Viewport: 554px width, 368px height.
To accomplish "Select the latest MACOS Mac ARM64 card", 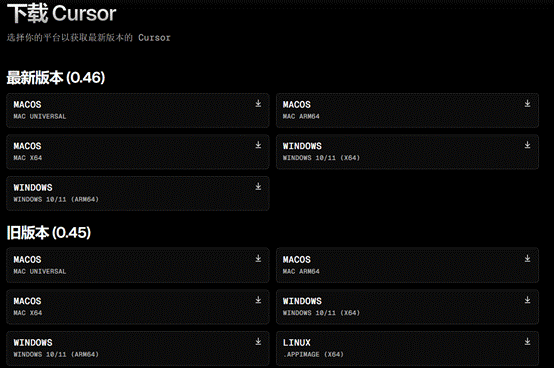I will click(407, 110).
